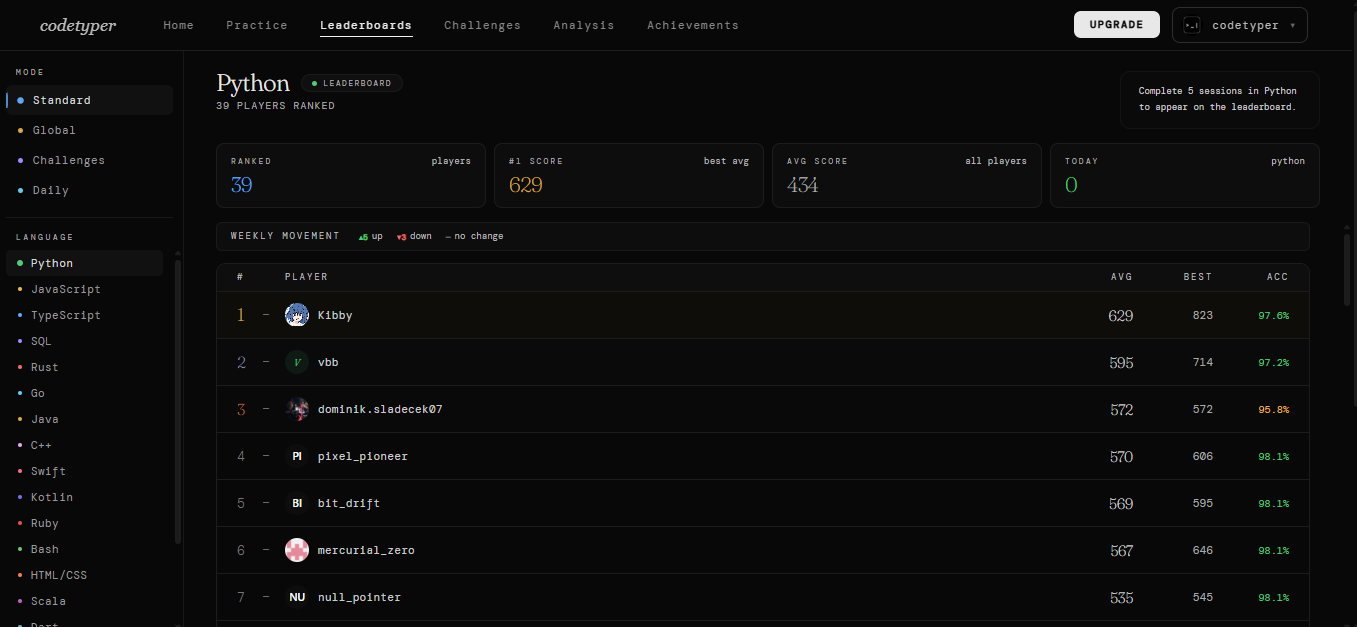Viewport: 1357px width, 627px height.
Task: Click the Complete 5 sessions notice
Action: tap(1219, 99)
